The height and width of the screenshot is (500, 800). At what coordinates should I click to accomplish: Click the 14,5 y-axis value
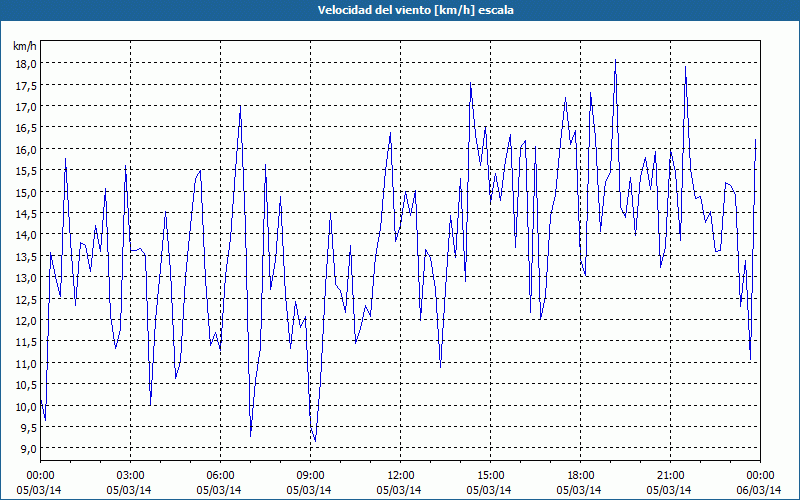27,214
